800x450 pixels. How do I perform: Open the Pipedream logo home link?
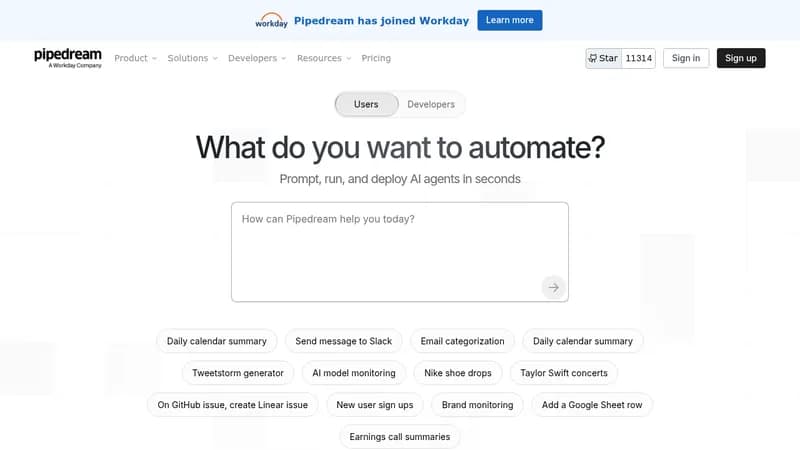point(68,58)
